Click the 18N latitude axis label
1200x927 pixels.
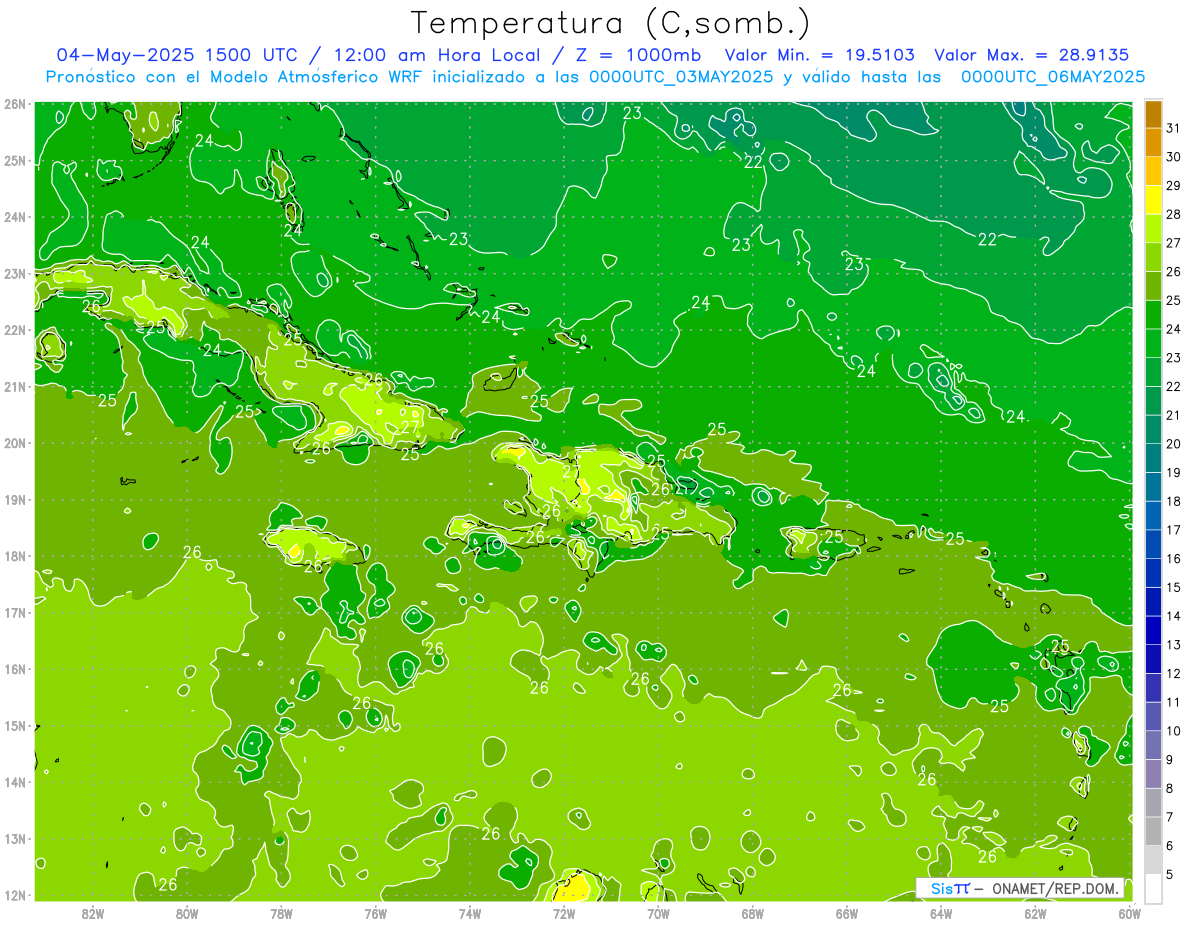15,556
